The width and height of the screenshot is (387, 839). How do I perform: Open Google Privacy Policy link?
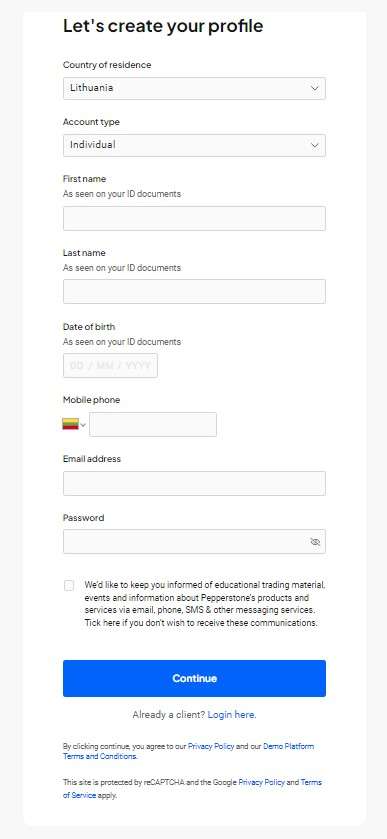click(x=262, y=782)
